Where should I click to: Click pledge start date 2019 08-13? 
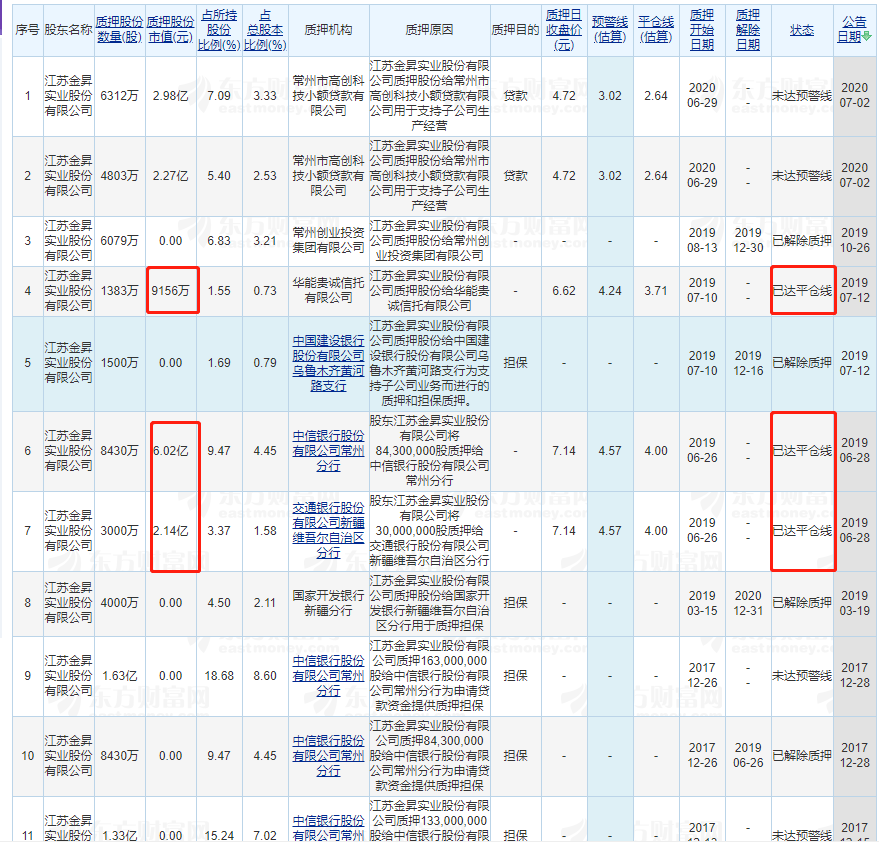coord(702,241)
